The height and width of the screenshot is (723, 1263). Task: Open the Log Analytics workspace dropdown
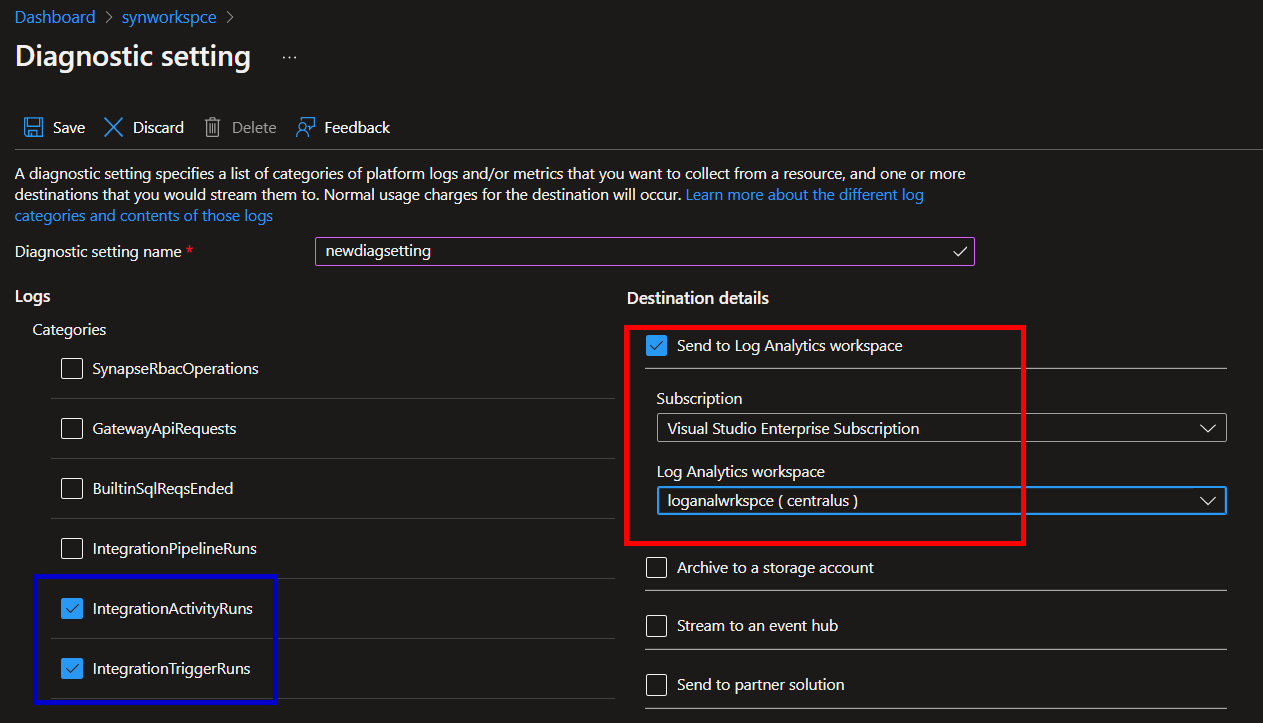point(940,501)
